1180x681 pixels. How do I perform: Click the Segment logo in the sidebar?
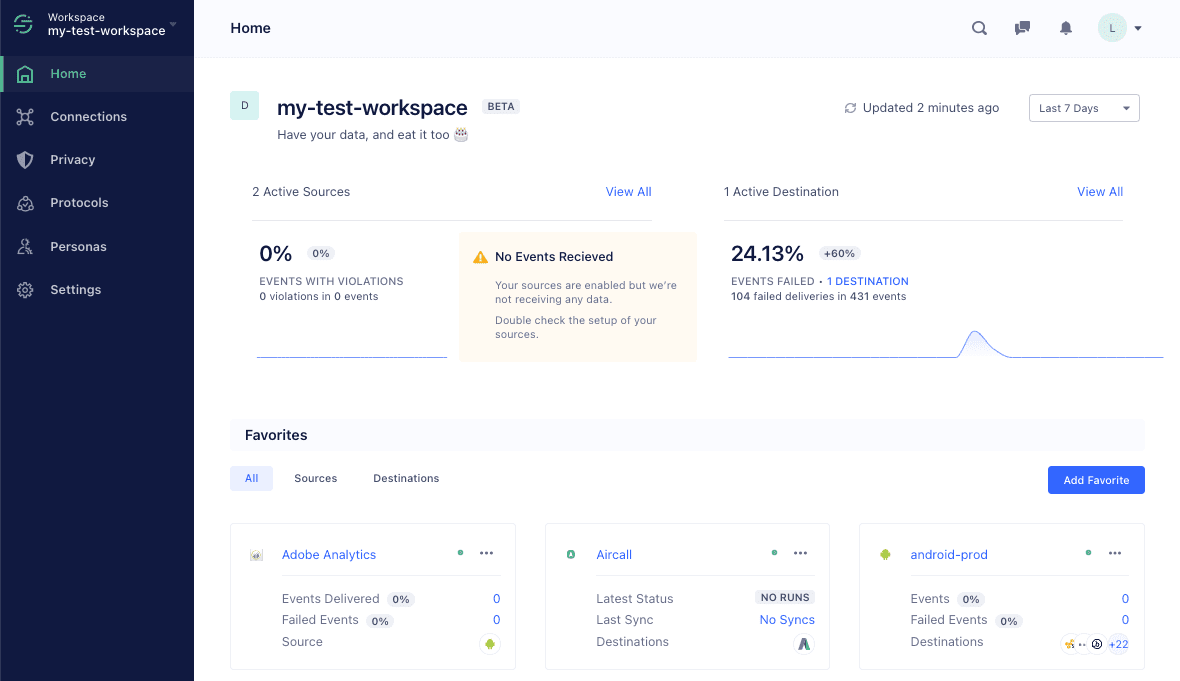(x=23, y=23)
